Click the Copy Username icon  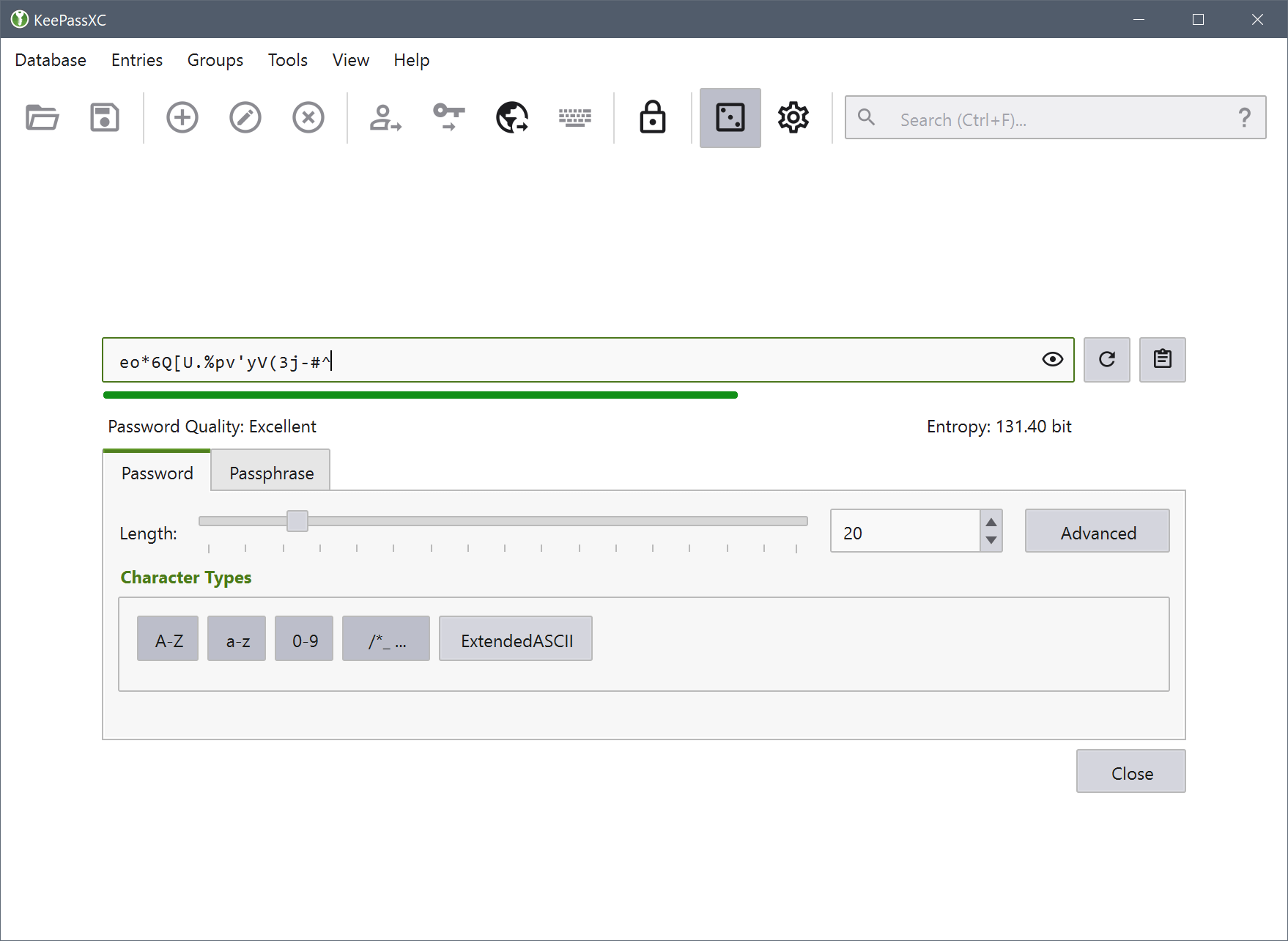[385, 117]
